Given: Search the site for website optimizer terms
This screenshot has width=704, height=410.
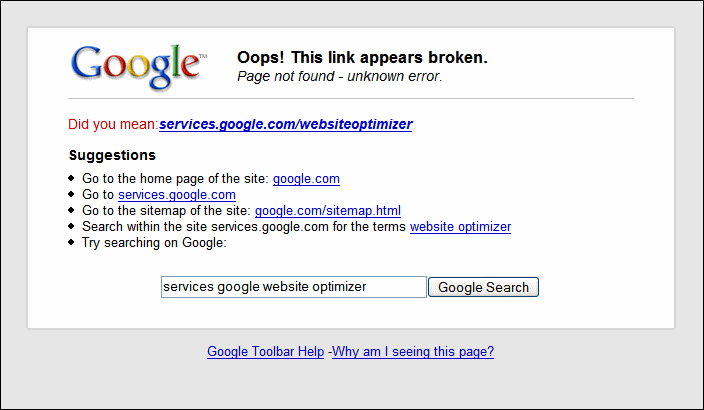Looking at the screenshot, I should 460,227.
